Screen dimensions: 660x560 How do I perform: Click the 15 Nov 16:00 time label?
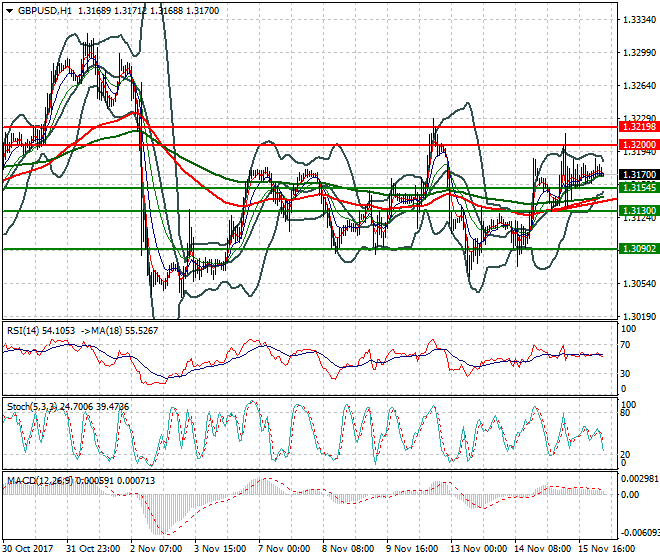(607, 549)
